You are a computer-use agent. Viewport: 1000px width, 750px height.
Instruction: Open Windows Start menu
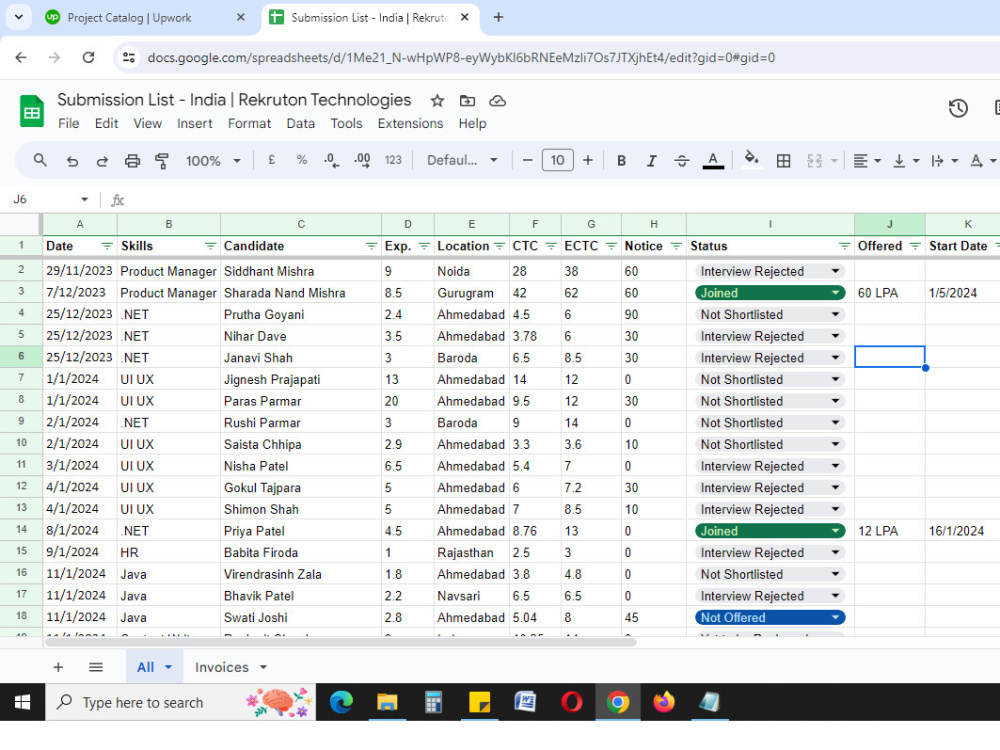tap(22, 702)
